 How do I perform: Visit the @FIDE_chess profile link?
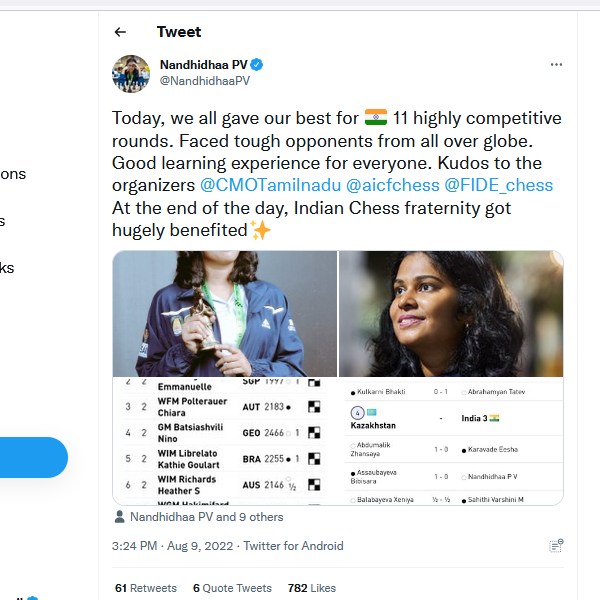[x=498, y=185]
